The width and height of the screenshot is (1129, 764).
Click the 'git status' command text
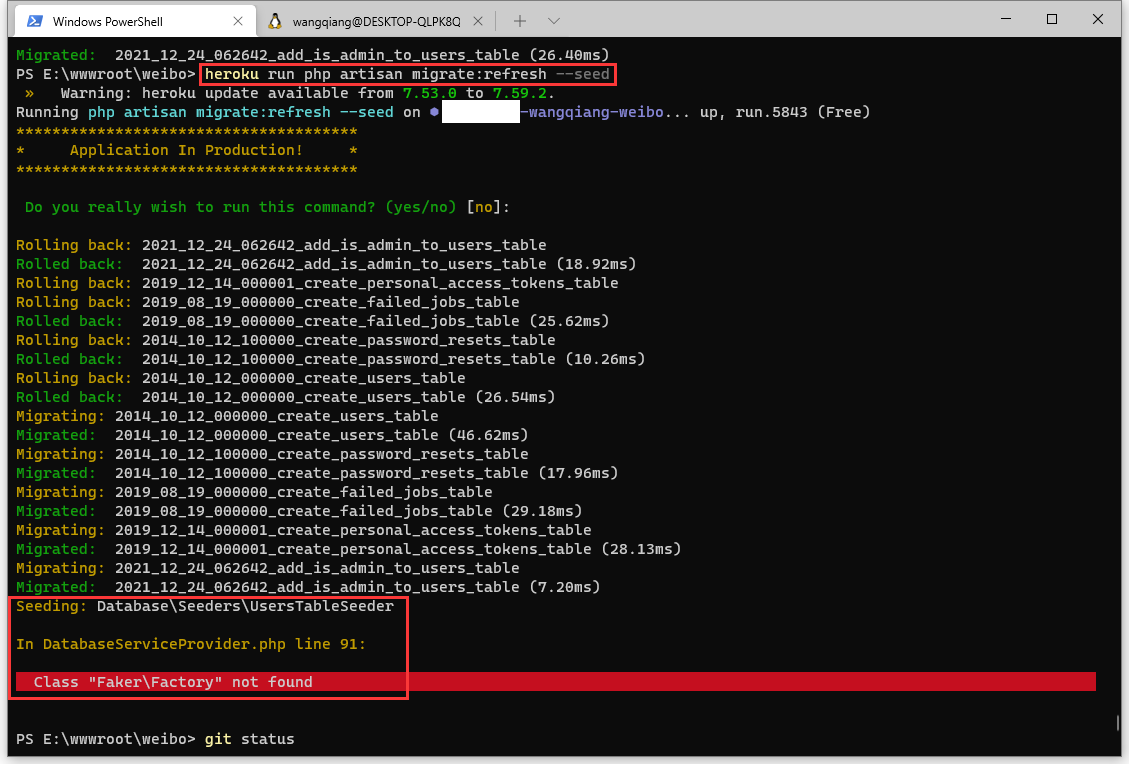[x=250, y=739]
